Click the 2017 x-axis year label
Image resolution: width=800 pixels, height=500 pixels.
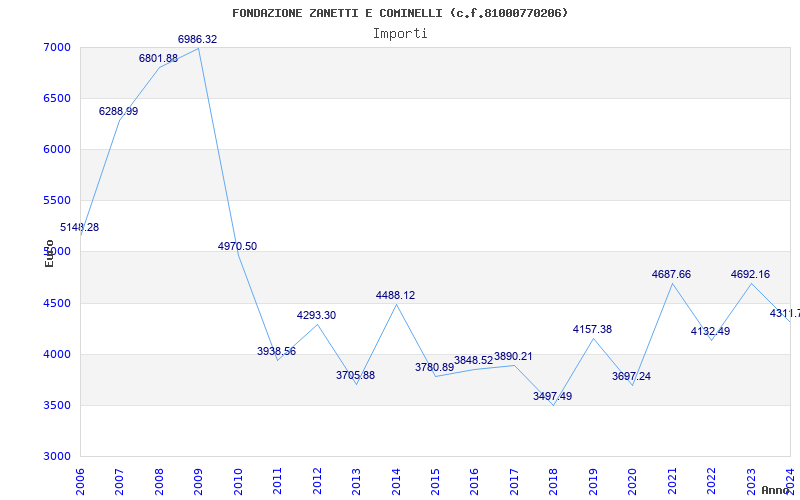point(514,482)
